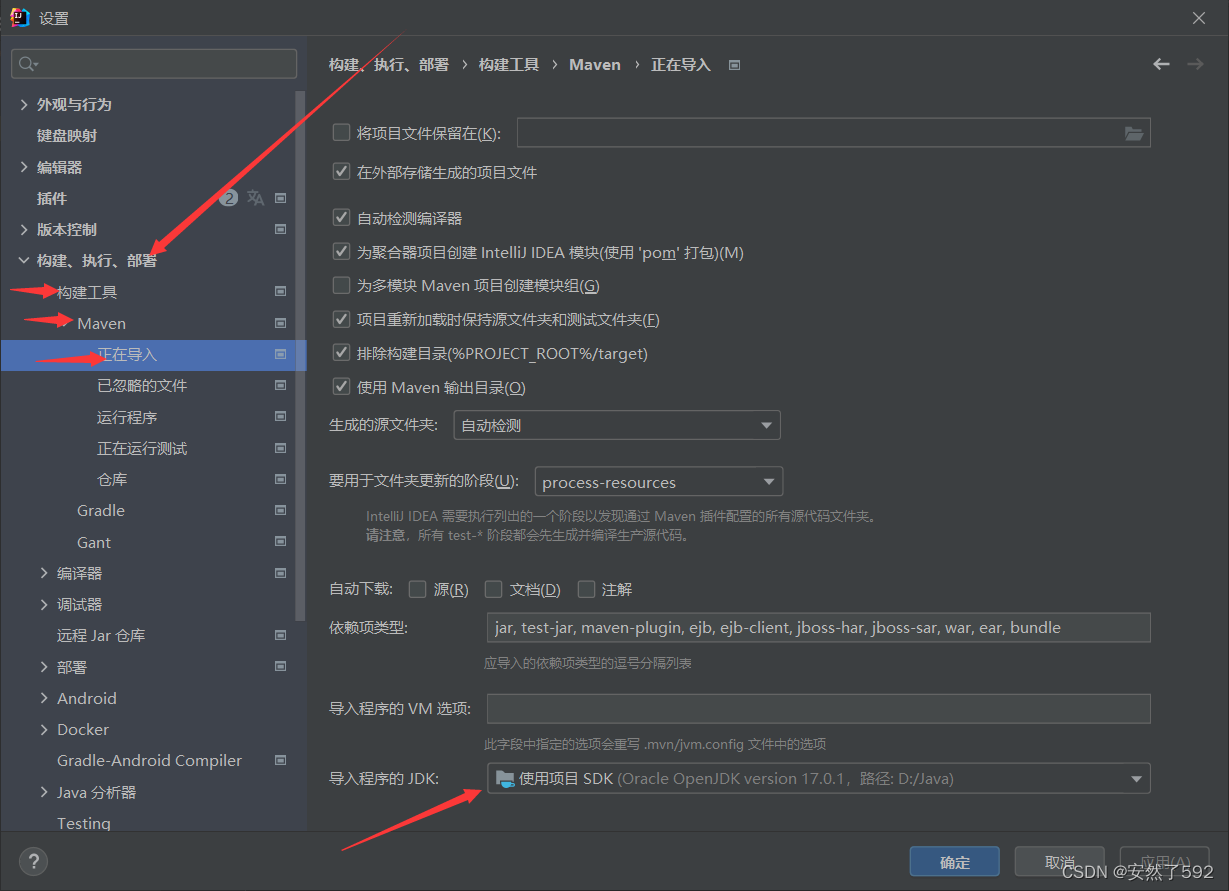Click the search magnifier icon in settings search
This screenshot has height=891, width=1229.
coord(28,64)
